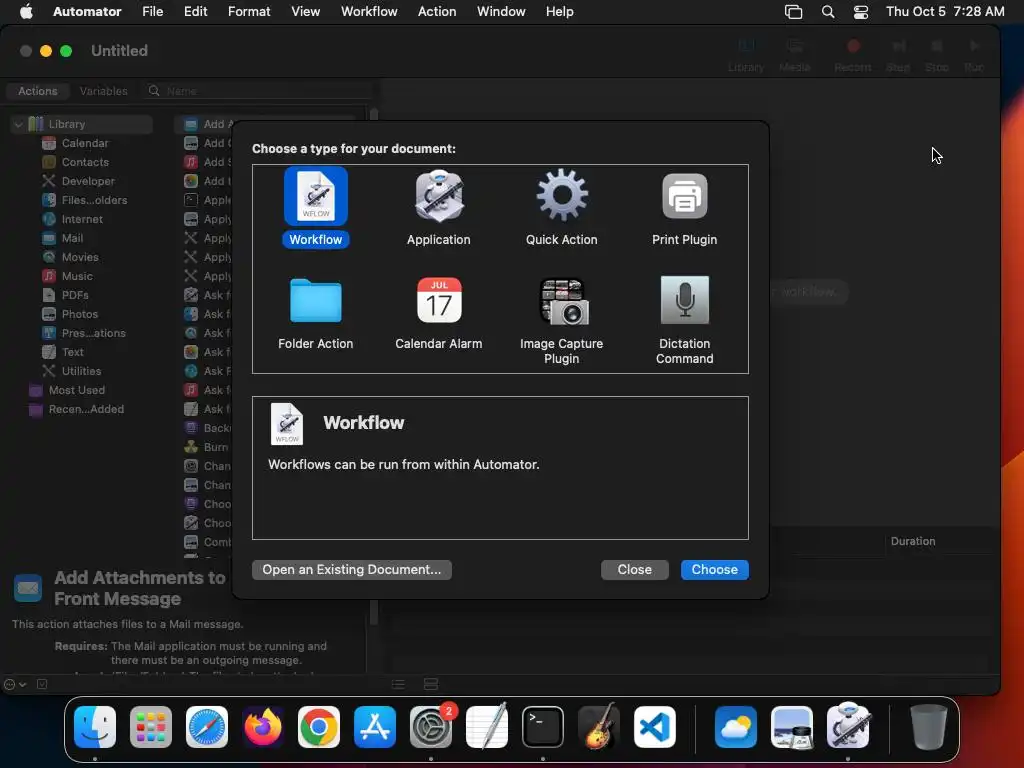Select the Movies library category
1024x768 pixels.
point(80,257)
